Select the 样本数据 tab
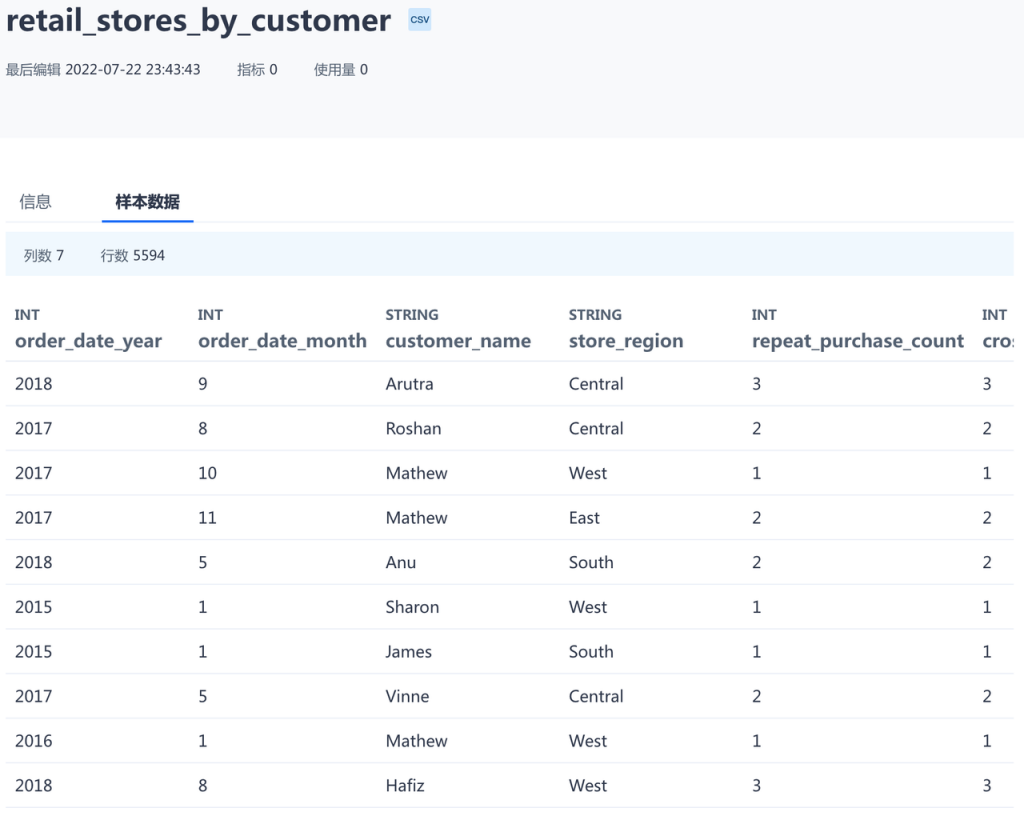 click(x=148, y=202)
